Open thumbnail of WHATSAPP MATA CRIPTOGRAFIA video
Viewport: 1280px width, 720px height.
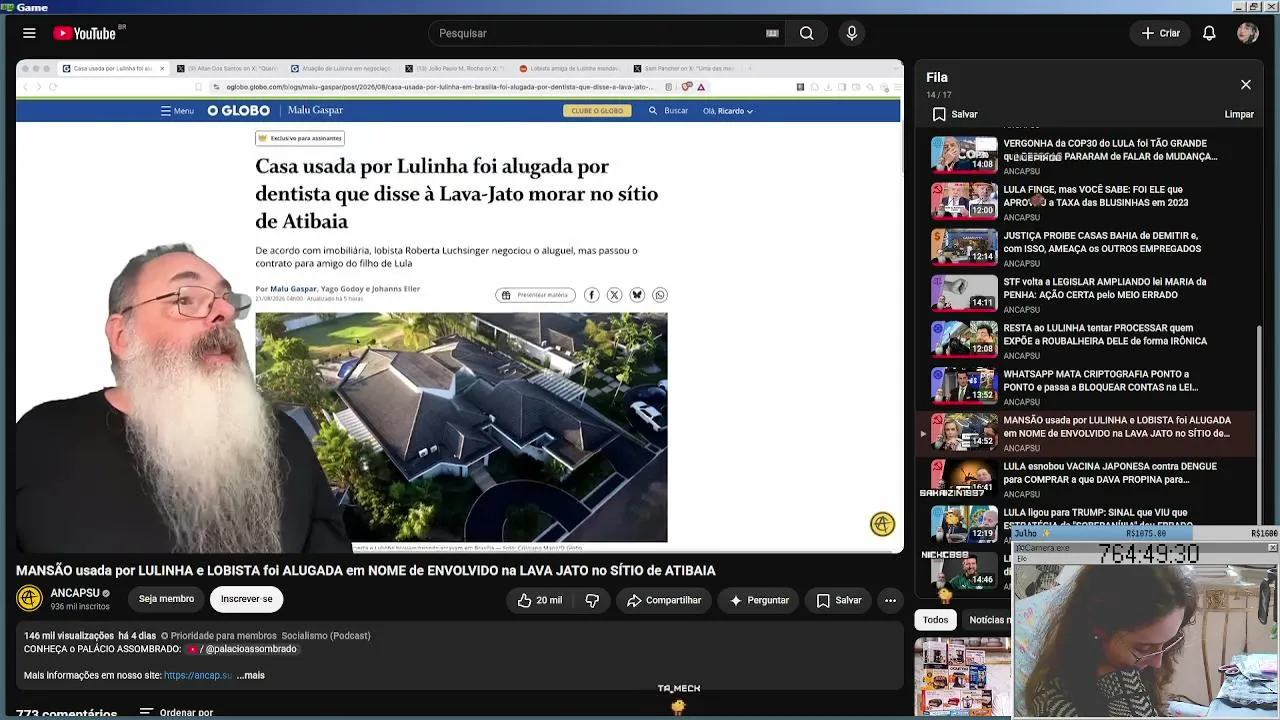click(964, 384)
